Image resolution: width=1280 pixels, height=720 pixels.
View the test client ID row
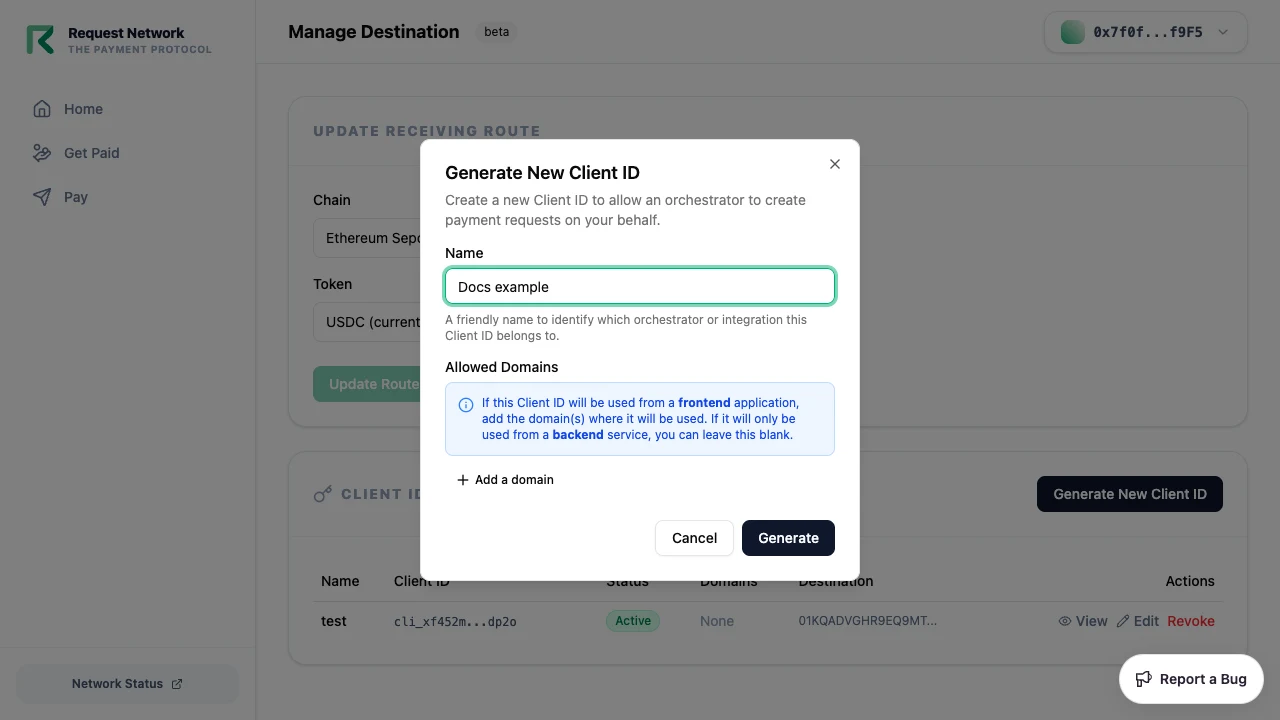click(x=1083, y=621)
